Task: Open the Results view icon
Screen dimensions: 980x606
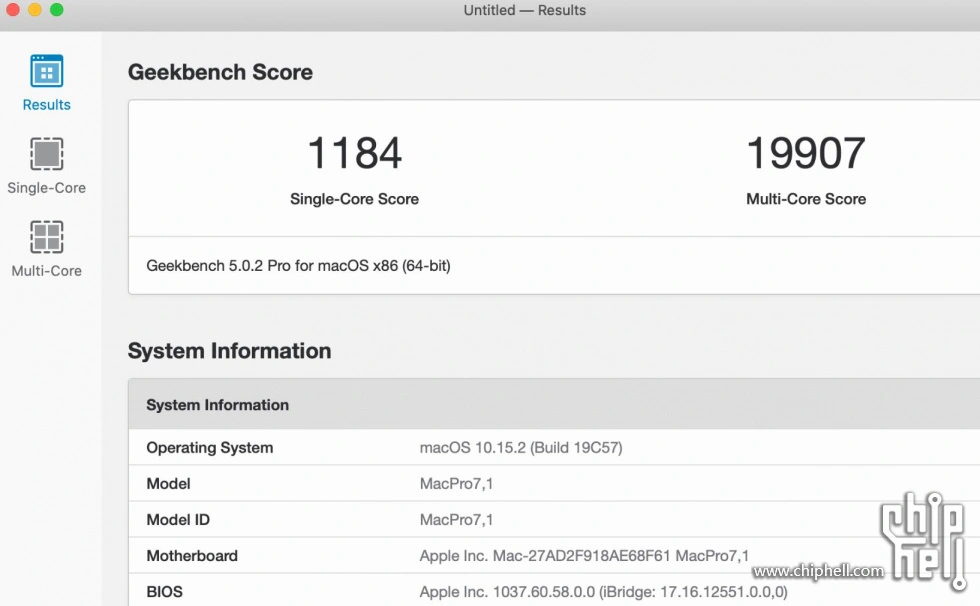Action: [x=46, y=71]
